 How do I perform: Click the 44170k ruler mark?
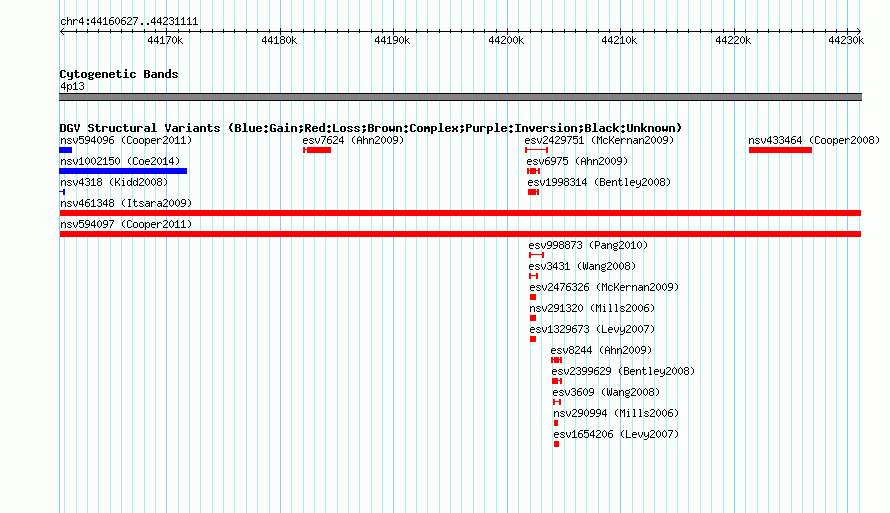pyautogui.click(x=165, y=40)
